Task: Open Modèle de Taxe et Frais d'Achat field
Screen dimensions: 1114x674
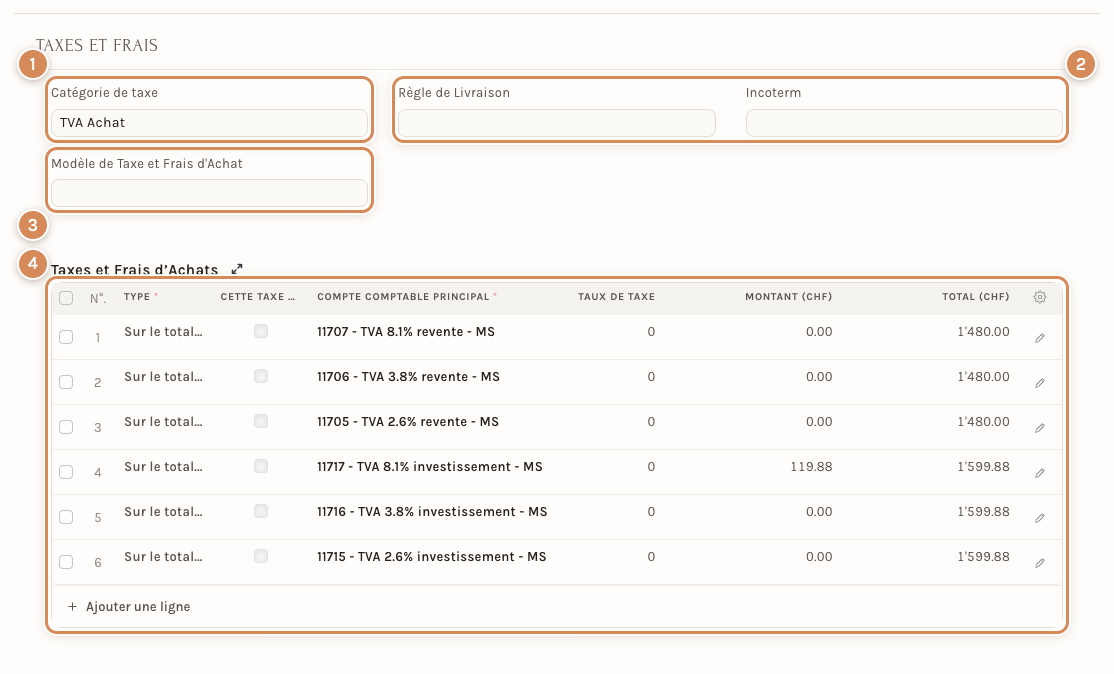Action: click(x=209, y=193)
